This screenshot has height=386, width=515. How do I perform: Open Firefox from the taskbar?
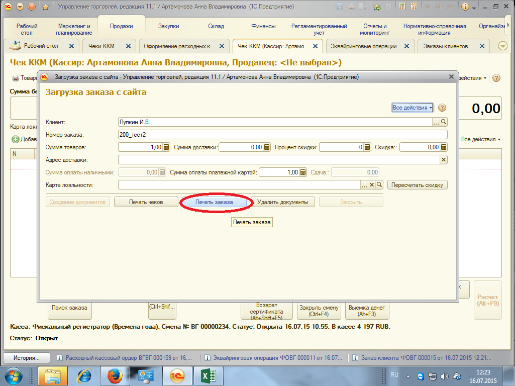(x=115, y=376)
